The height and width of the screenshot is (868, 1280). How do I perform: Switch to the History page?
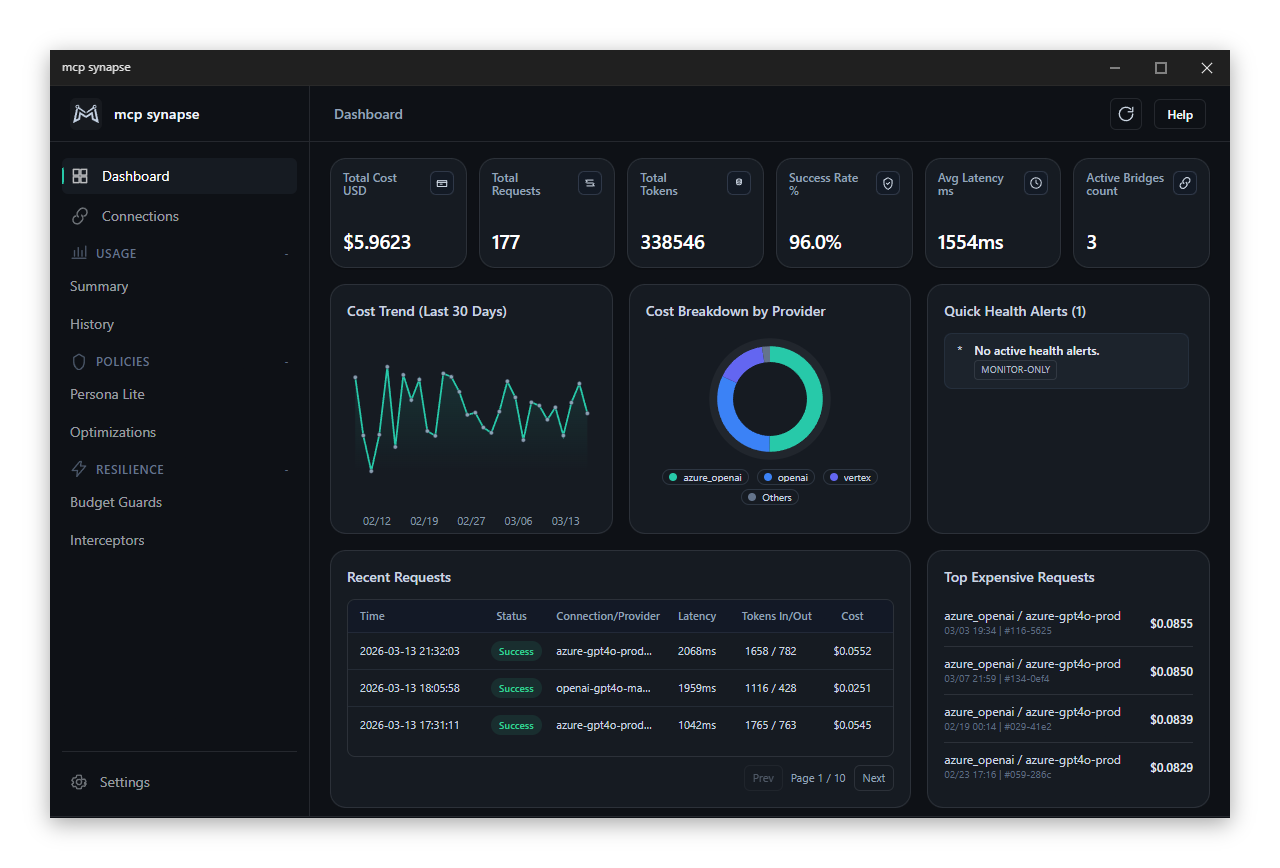tap(92, 324)
